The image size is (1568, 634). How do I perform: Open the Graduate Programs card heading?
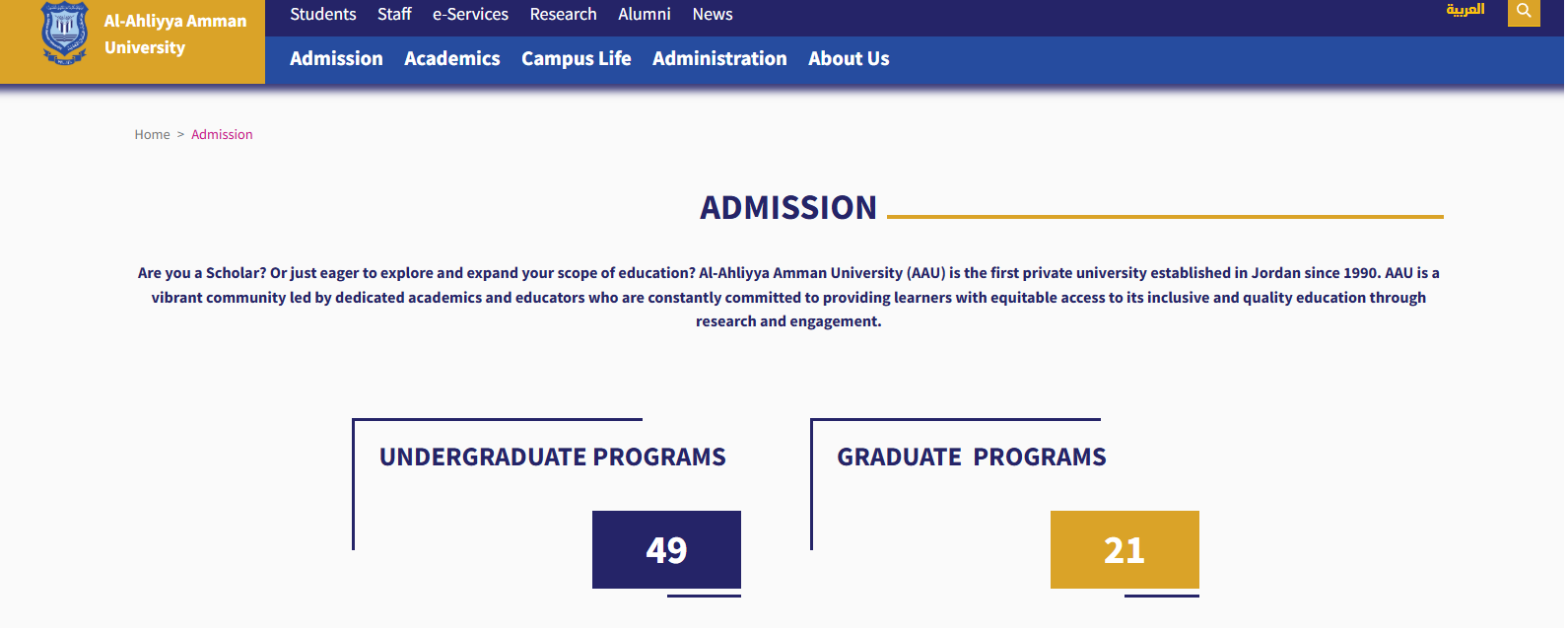coord(971,457)
